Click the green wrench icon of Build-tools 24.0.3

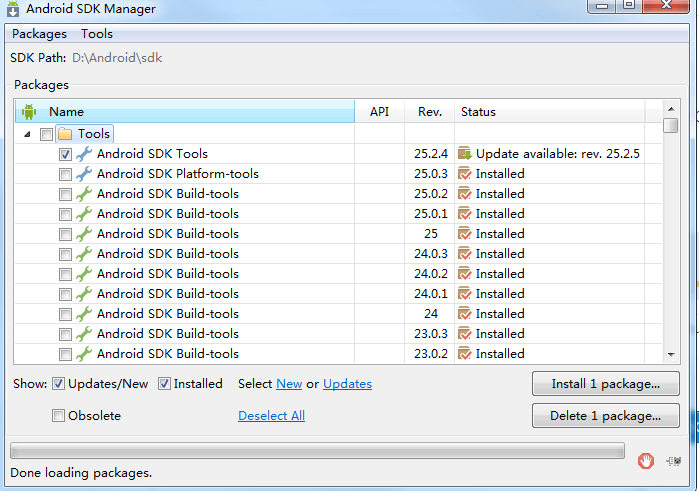tap(84, 254)
